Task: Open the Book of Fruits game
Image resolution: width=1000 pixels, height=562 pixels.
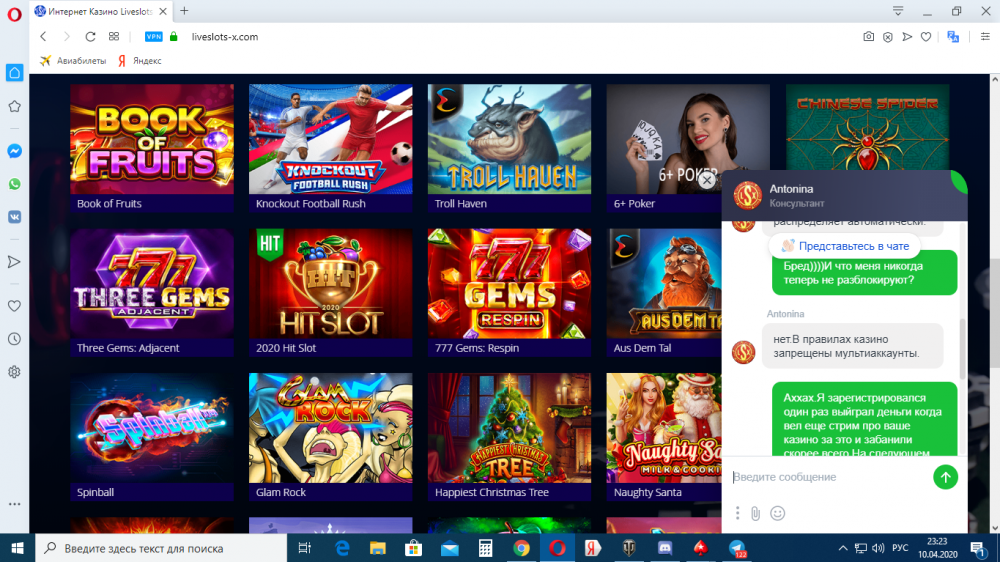Action: (152, 148)
